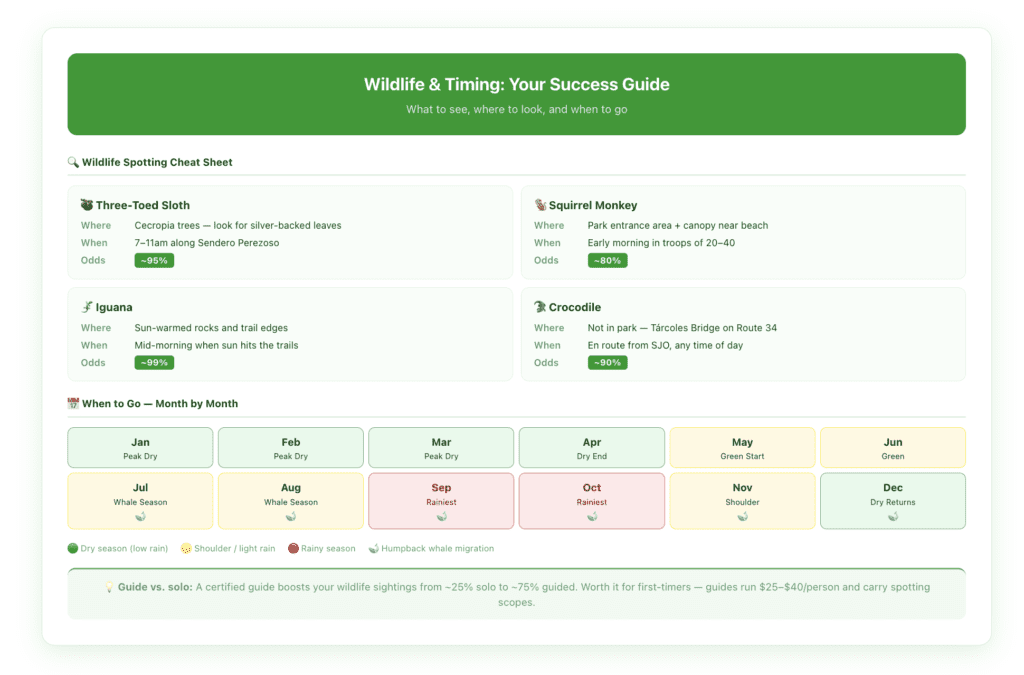1024x675 pixels.
Task: Select the Sep Rainiest month cell
Action: (x=441, y=500)
